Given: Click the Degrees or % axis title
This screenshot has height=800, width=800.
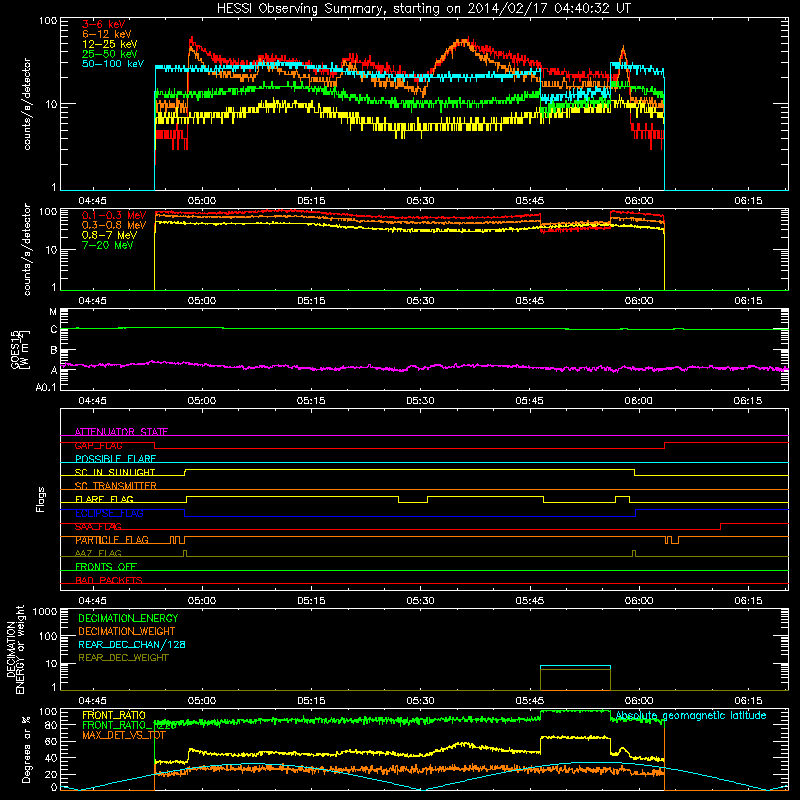Looking at the screenshot, I should click(25, 749).
